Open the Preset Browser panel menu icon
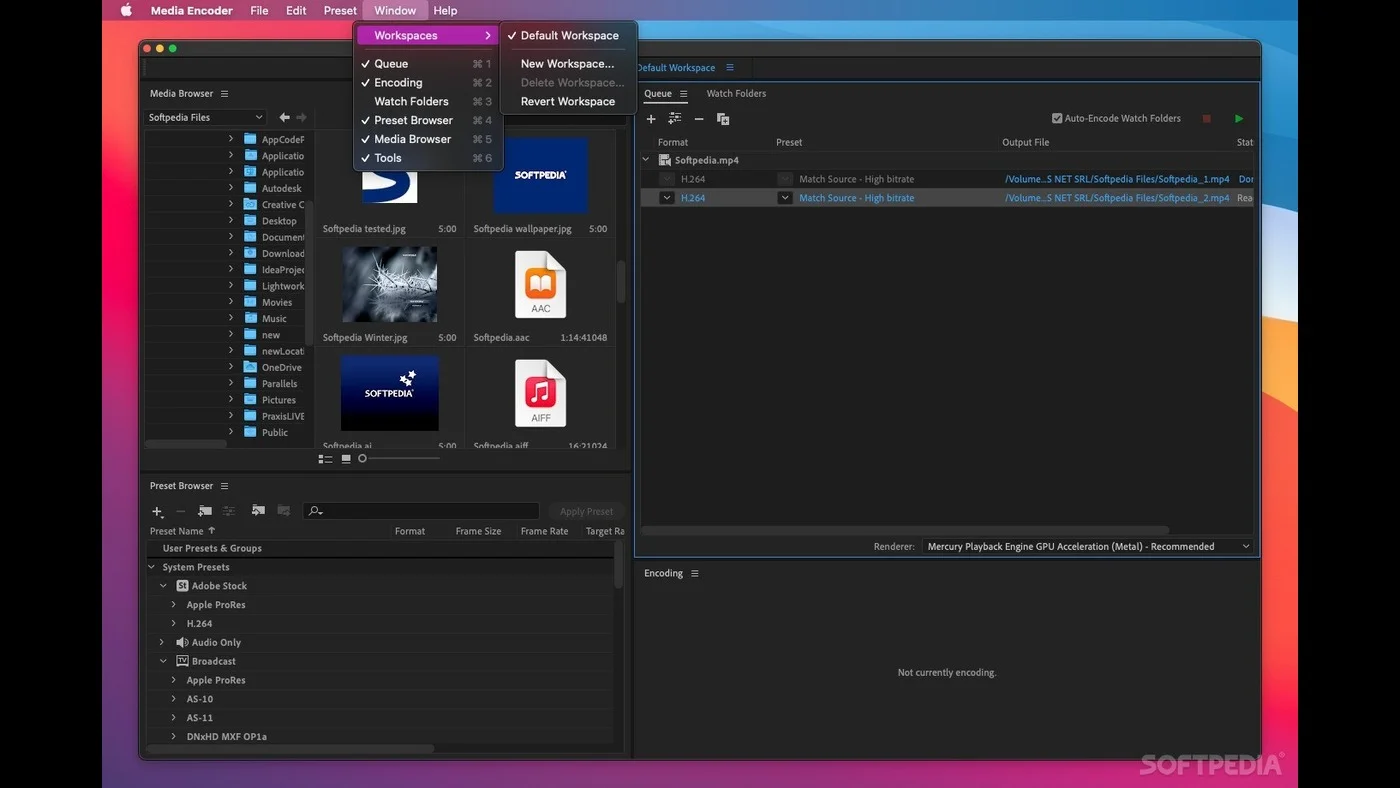Image resolution: width=1400 pixels, height=788 pixels. tap(225, 486)
